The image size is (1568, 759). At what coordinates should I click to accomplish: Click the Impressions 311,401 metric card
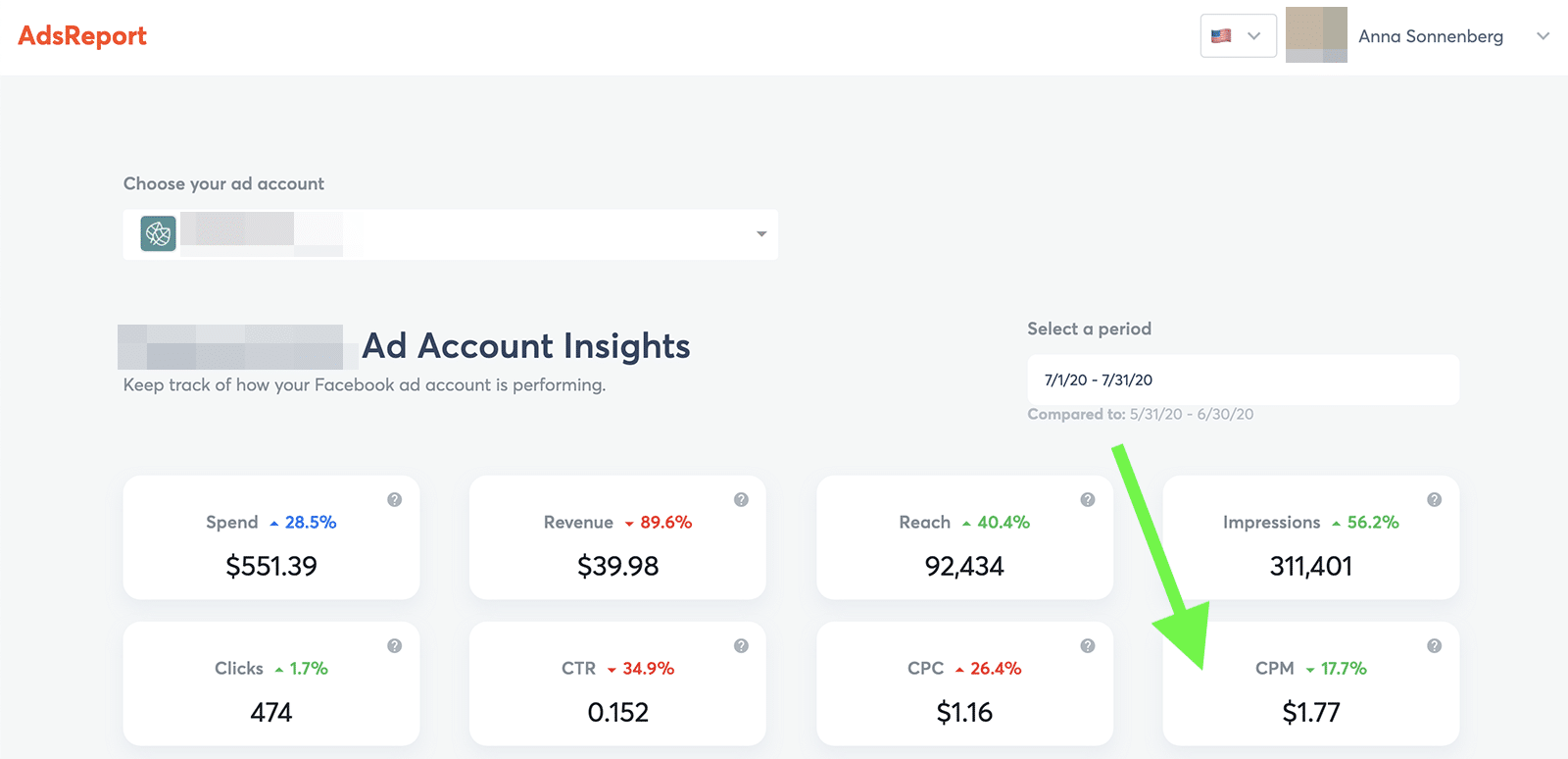1310,549
